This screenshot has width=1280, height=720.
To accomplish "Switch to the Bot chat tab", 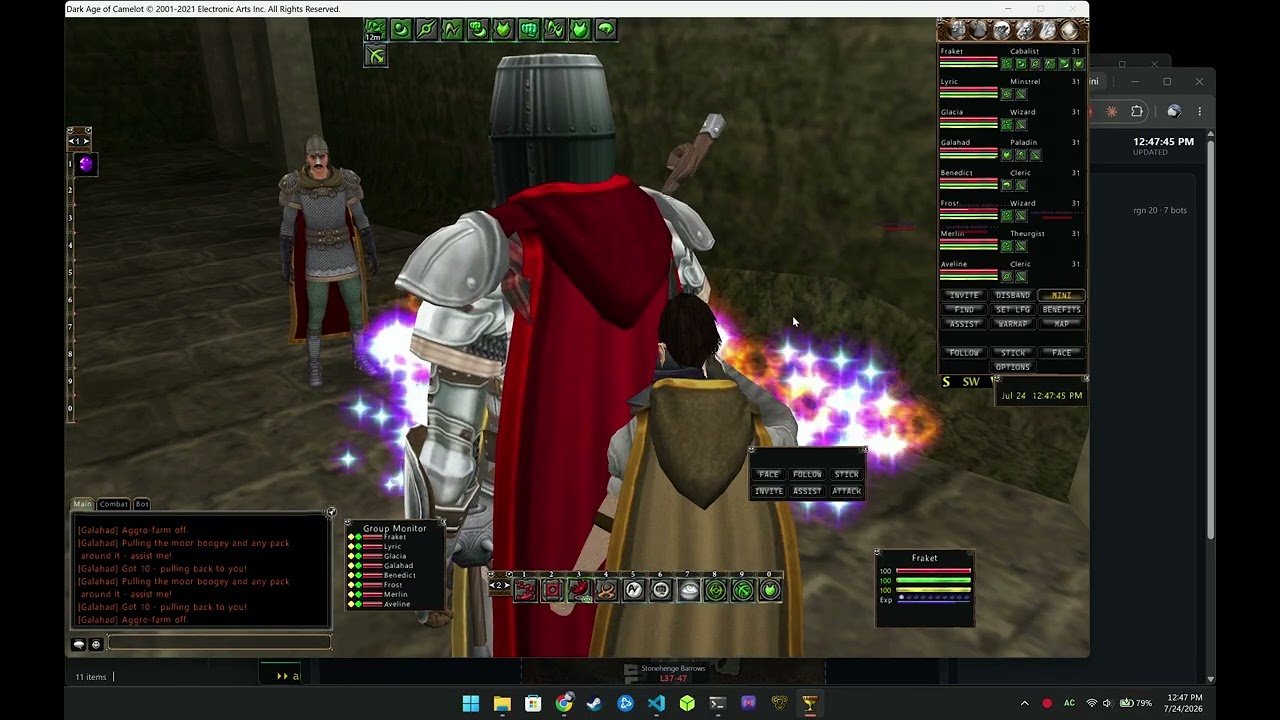I will pyautogui.click(x=142, y=504).
